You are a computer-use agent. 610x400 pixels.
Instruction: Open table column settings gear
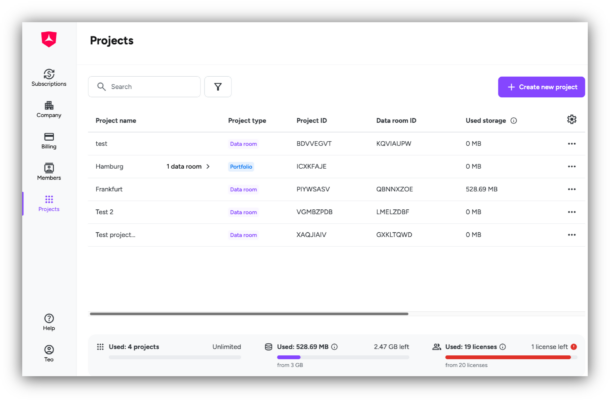[571, 119]
